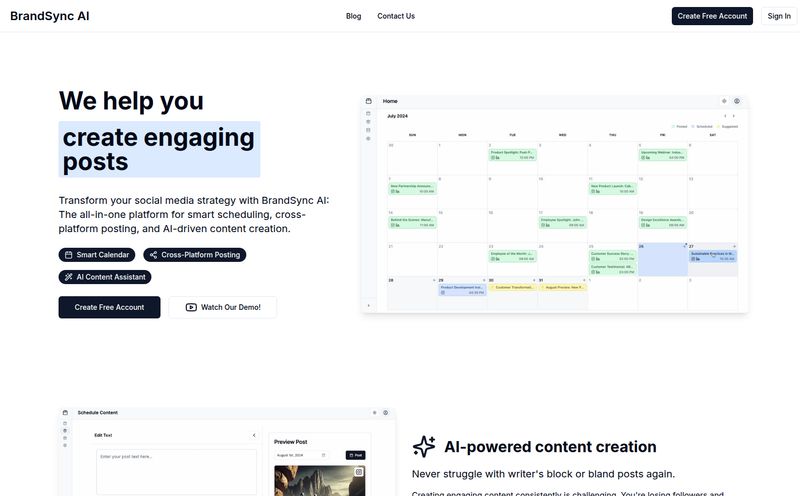Select the Smart Calendar feature badge
This screenshot has height=496, width=800.
(97, 255)
